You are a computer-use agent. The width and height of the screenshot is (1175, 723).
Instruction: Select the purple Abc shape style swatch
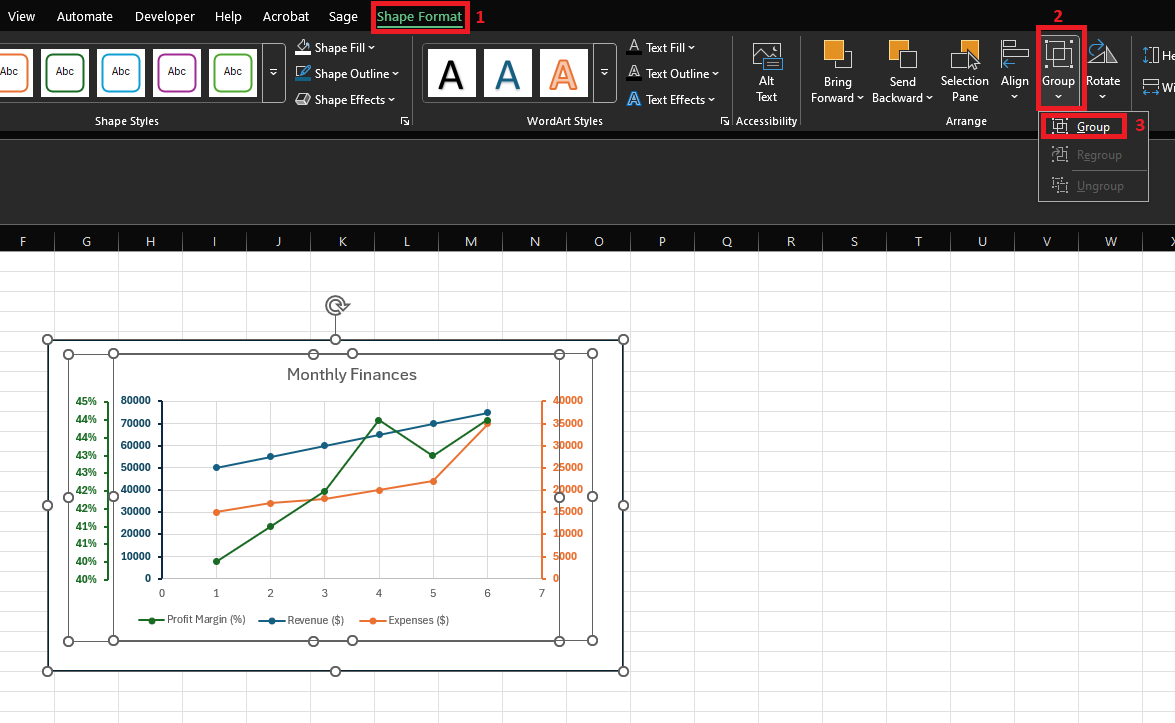[x=176, y=72]
